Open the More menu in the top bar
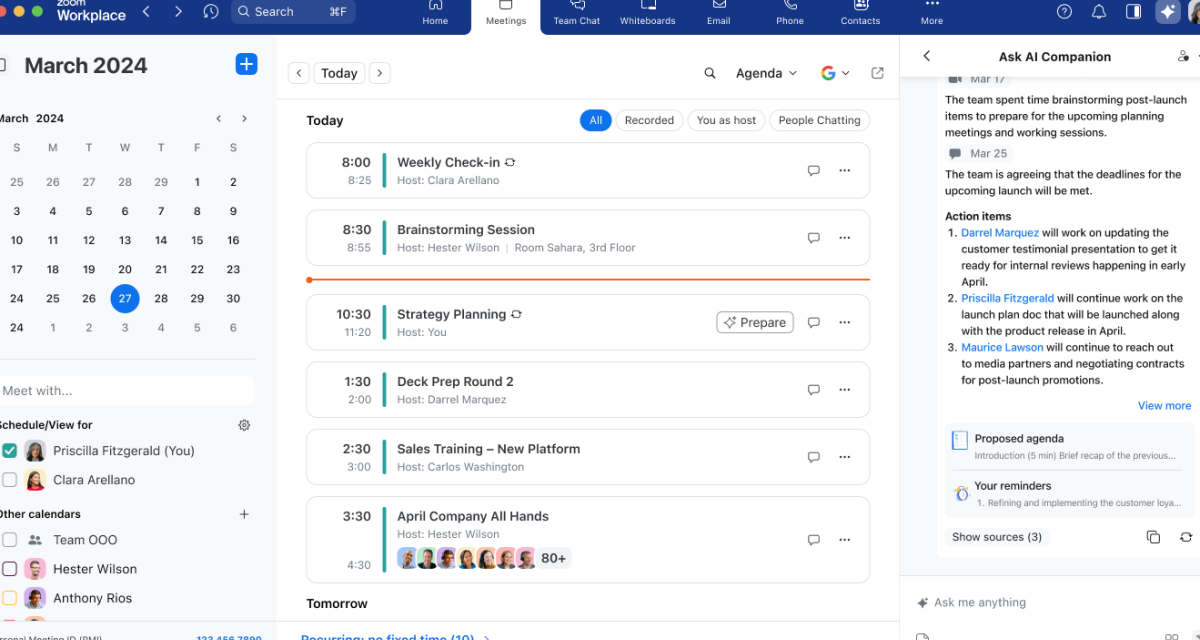The width and height of the screenshot is (1200, 640). (x=932, y=14)
